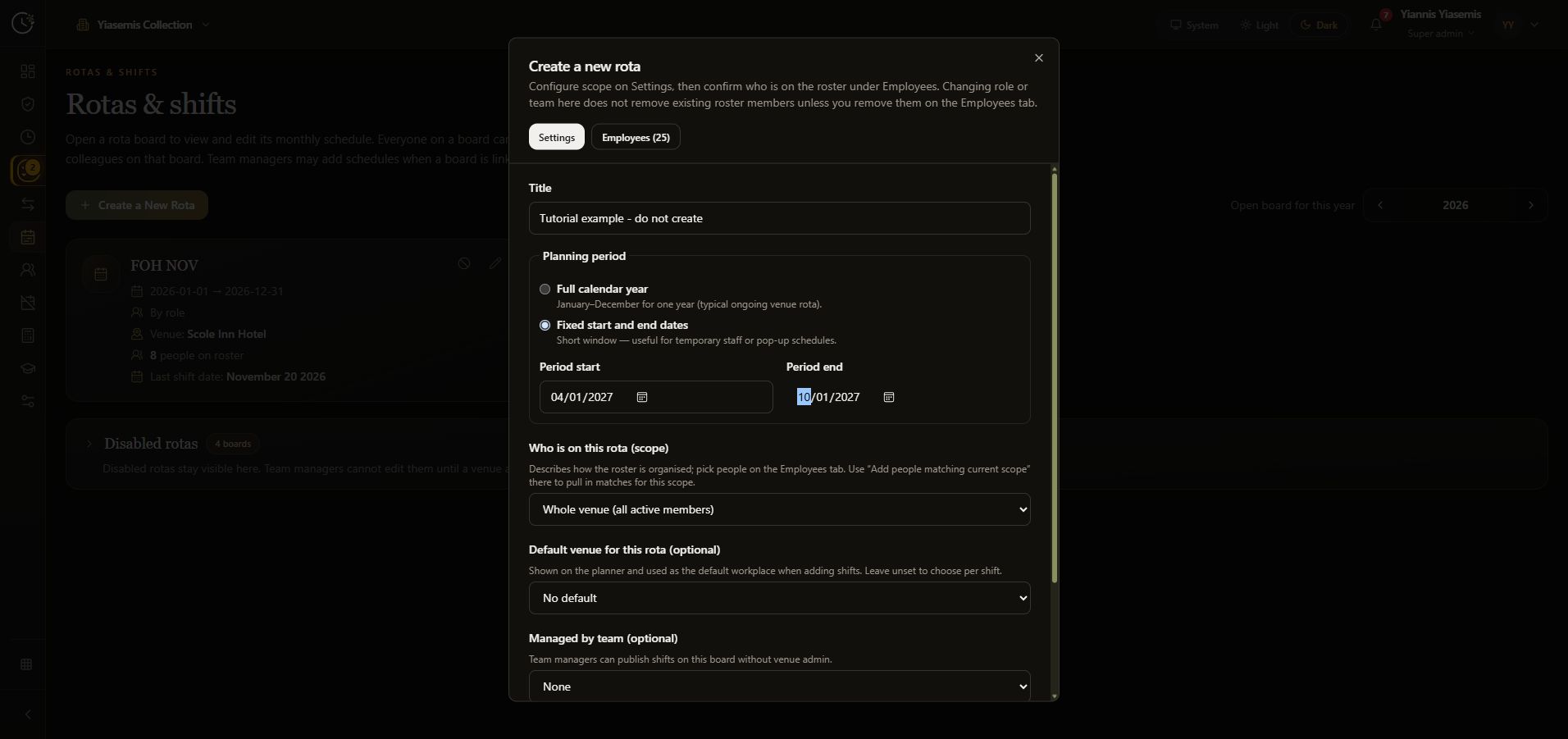1568x739 pixels.
Task: Open the calendar rotas icon in sidebar
Action: pos(28,237)
